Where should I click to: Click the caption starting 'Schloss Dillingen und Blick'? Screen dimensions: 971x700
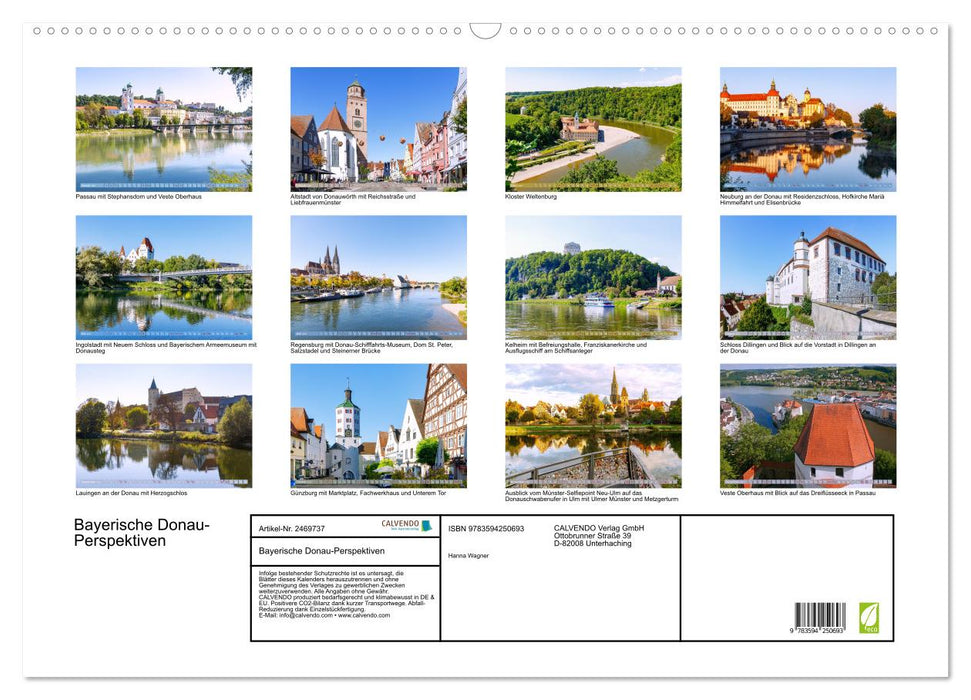(x=798, y=348)
